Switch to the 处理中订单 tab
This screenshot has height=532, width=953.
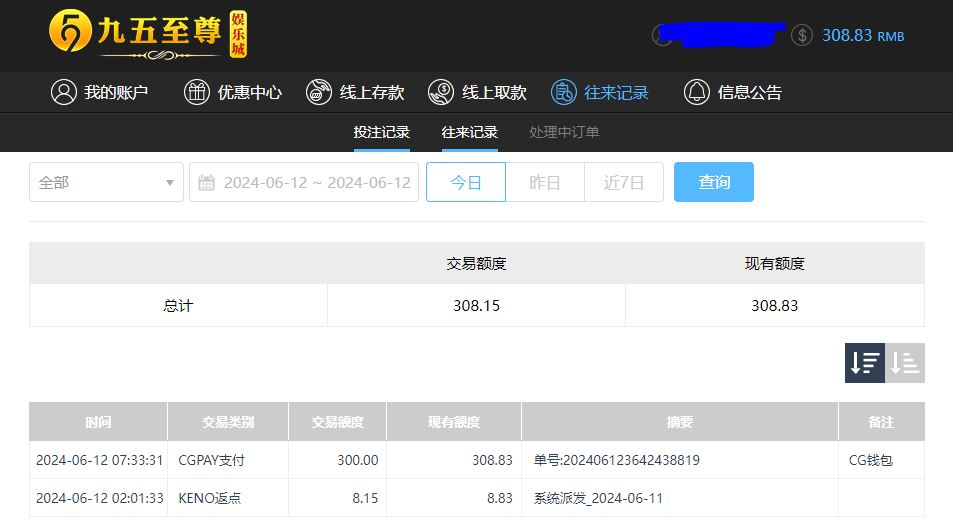[564, 132]
